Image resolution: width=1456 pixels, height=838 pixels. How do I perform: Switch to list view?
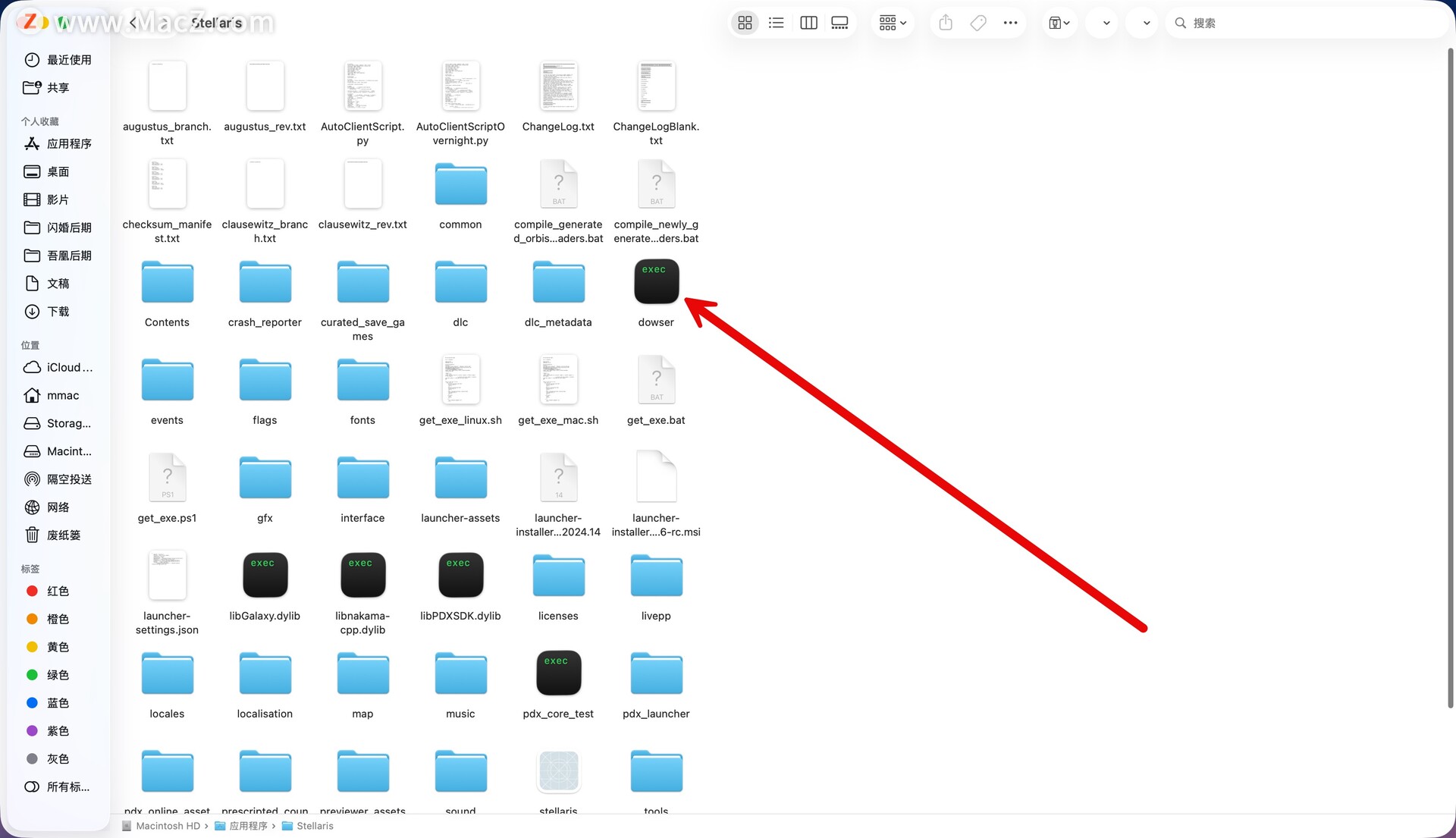pyautogui.click(x=776, y=23)
